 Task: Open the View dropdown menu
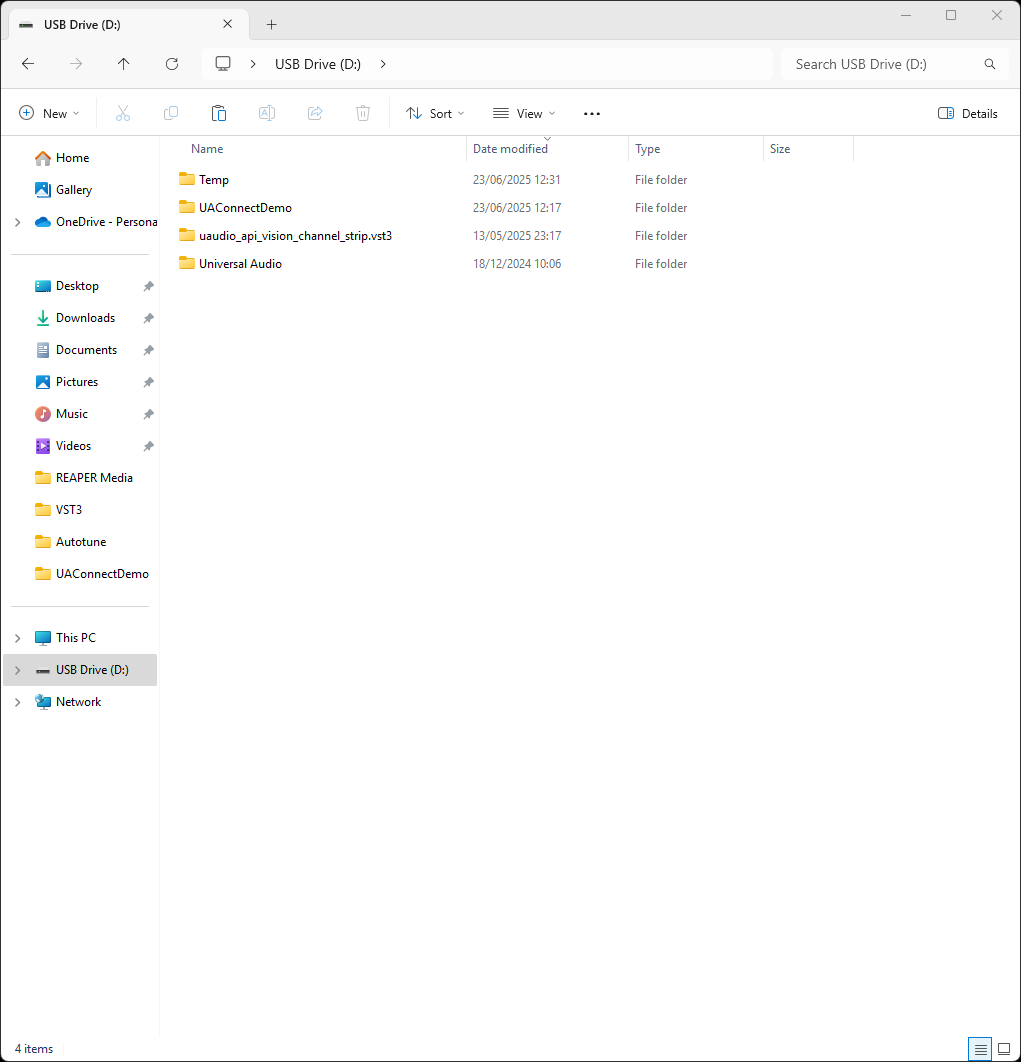coord(524,113)
